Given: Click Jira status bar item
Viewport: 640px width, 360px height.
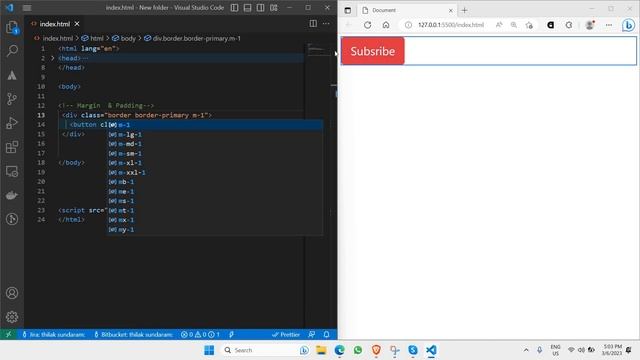Looking at the screenshot, I should [53, 334].
